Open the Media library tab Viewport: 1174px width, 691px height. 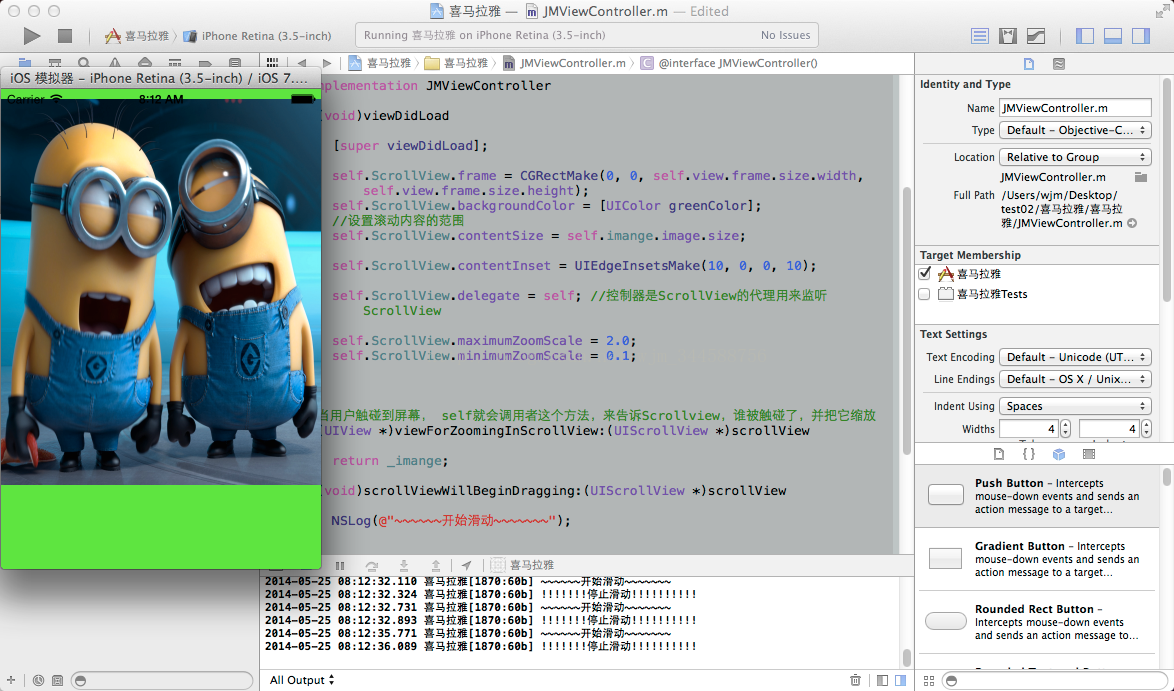[1089, 454]
